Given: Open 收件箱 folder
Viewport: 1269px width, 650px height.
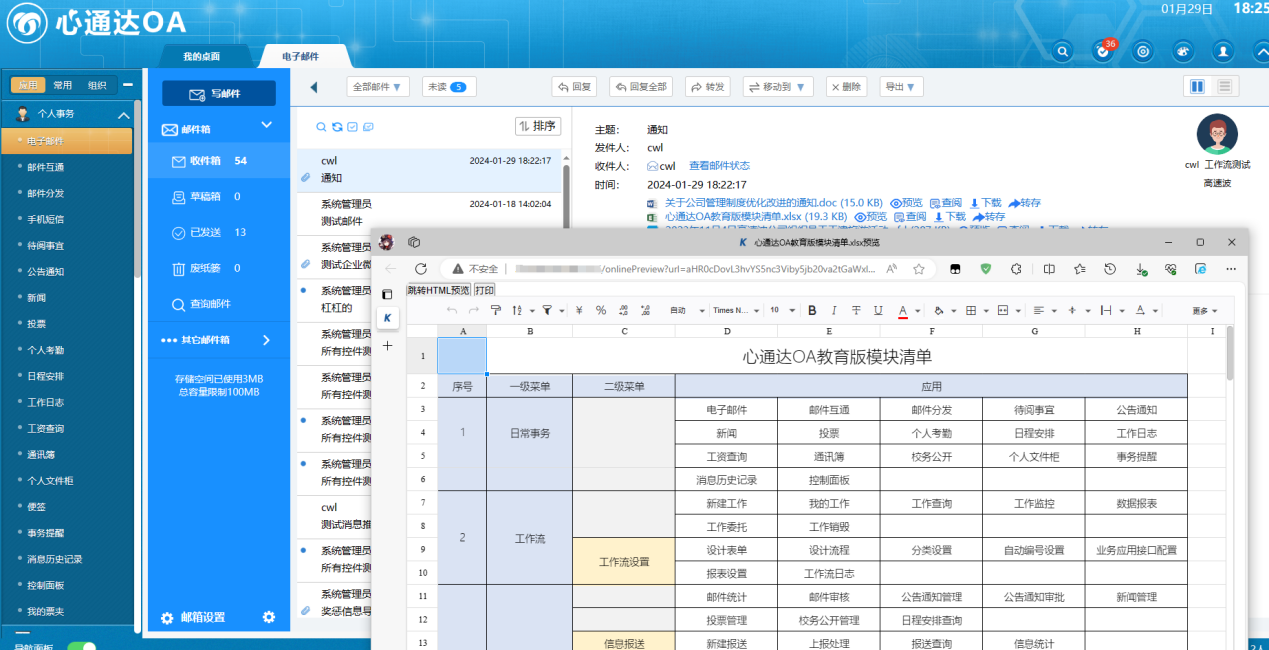Looking at the screenshot, I should 219,161.
